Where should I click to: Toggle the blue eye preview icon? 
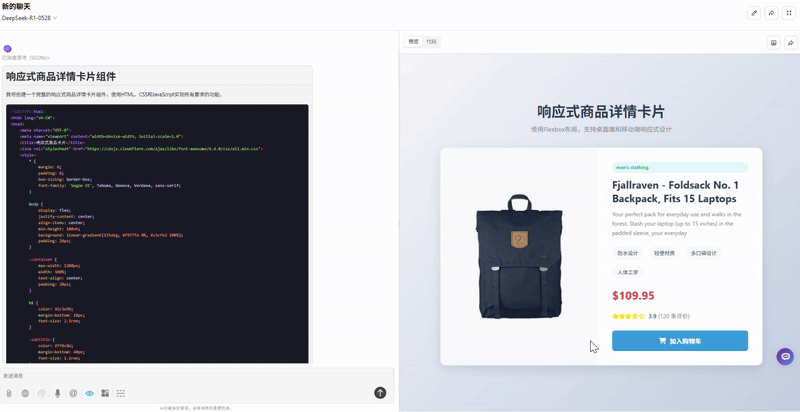tap(90, 393)
